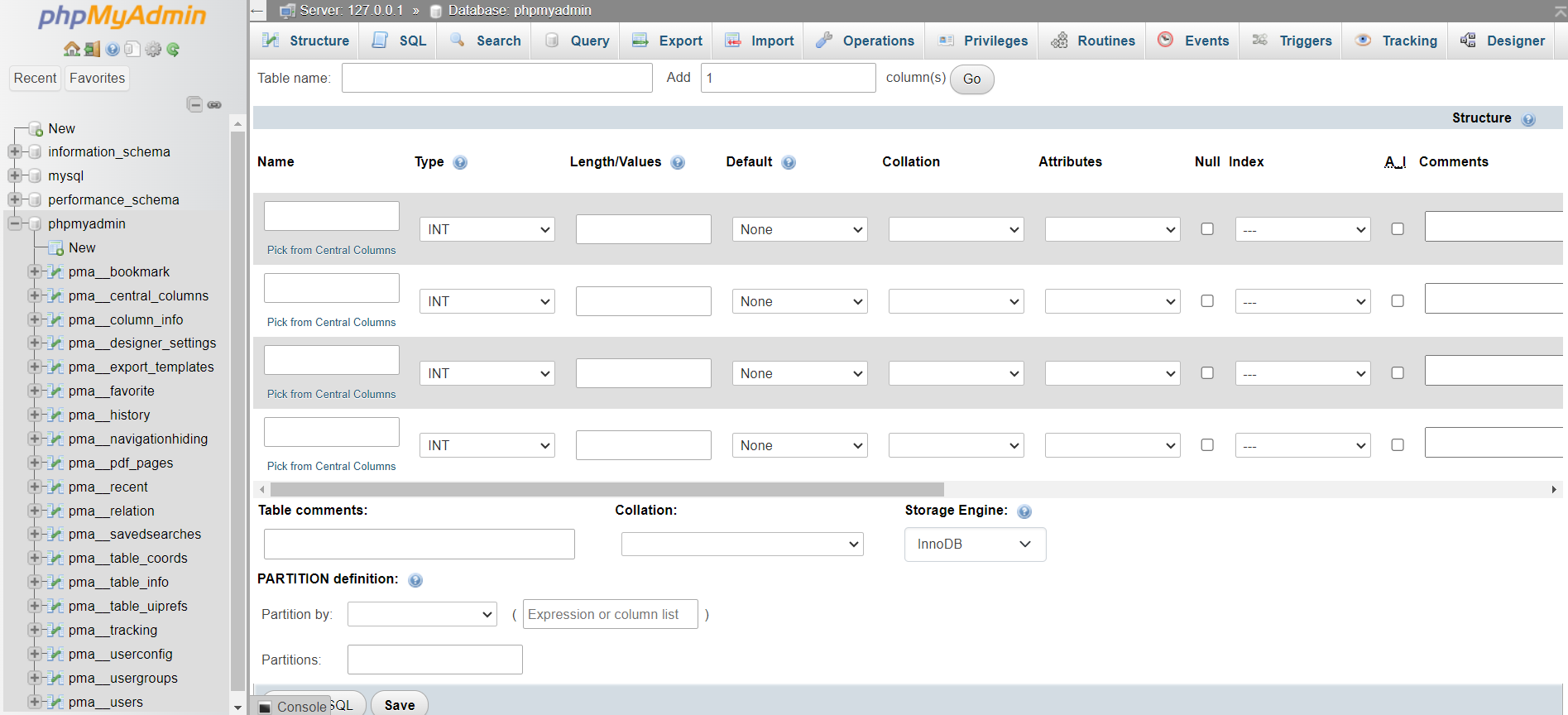This screenshot has height=715, width=1568.
Task: Enable A_I checkbox in fourth column row
Action: coord(1398,444)
